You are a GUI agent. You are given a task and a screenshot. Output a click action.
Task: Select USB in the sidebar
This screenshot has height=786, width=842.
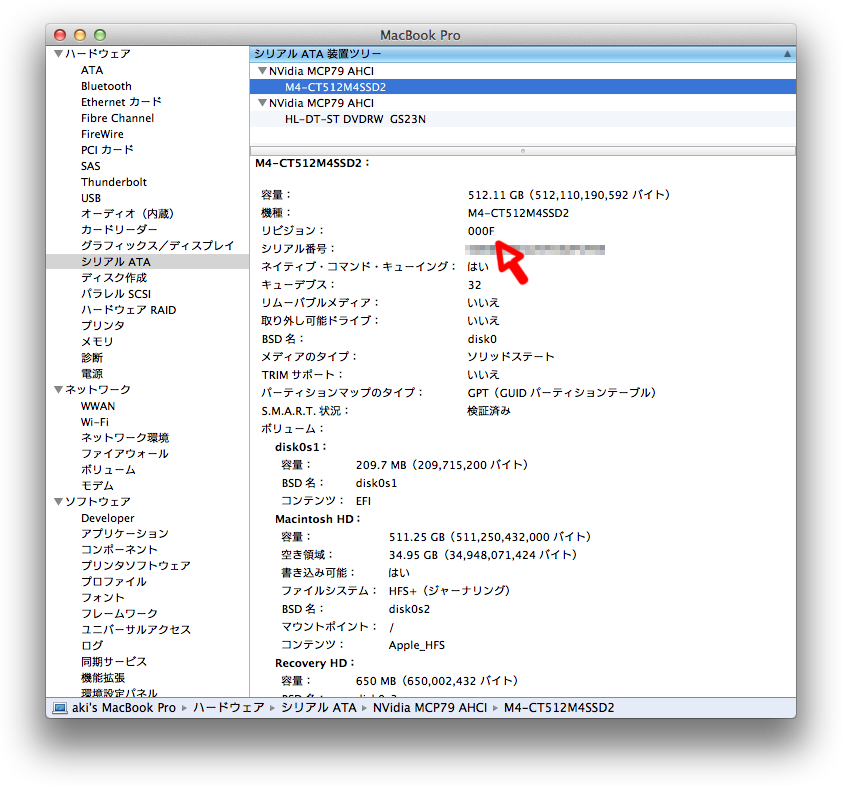(x=91, y=198)
